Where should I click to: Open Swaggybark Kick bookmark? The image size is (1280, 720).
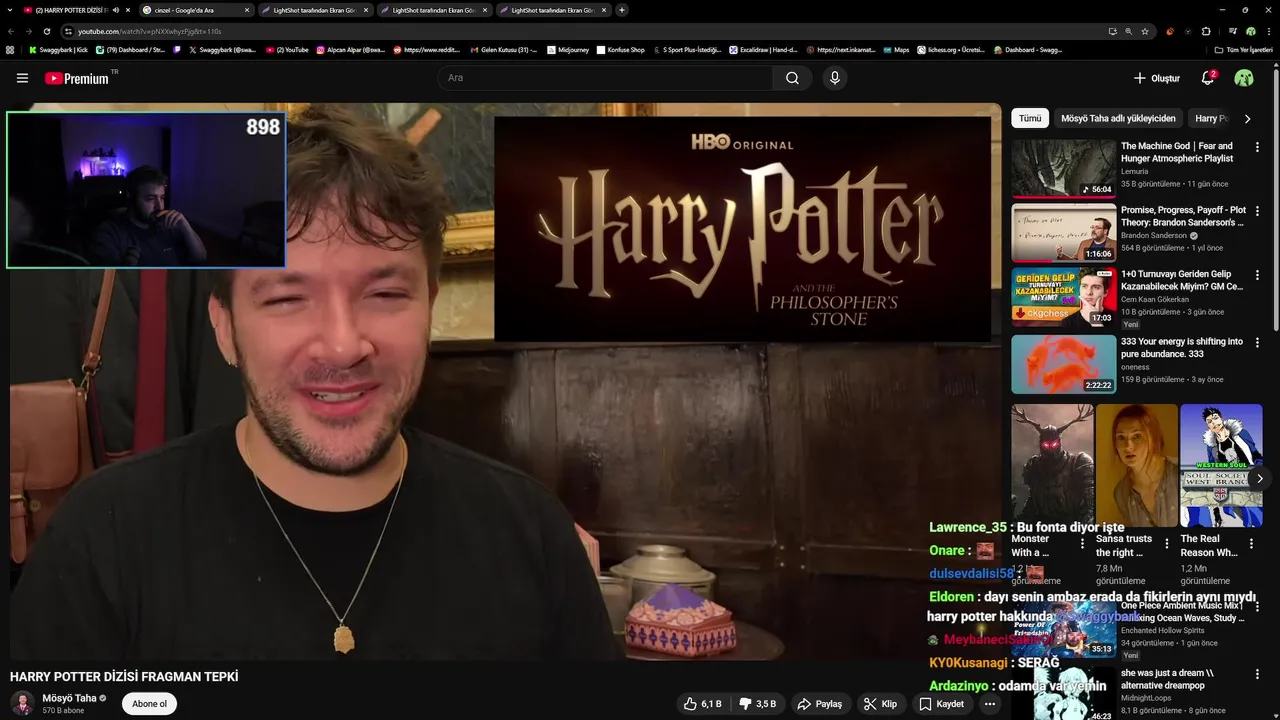(58, 50)
